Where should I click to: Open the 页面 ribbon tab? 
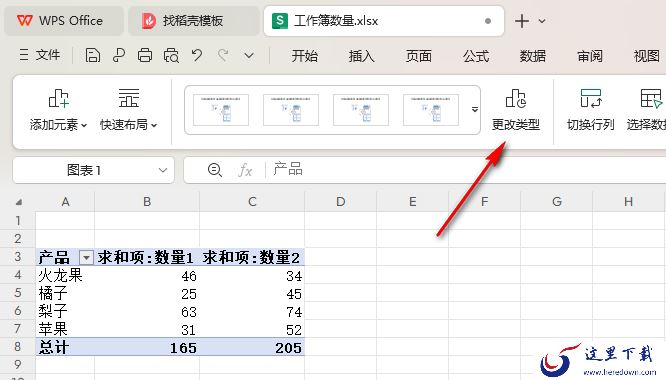coord(418,56)
